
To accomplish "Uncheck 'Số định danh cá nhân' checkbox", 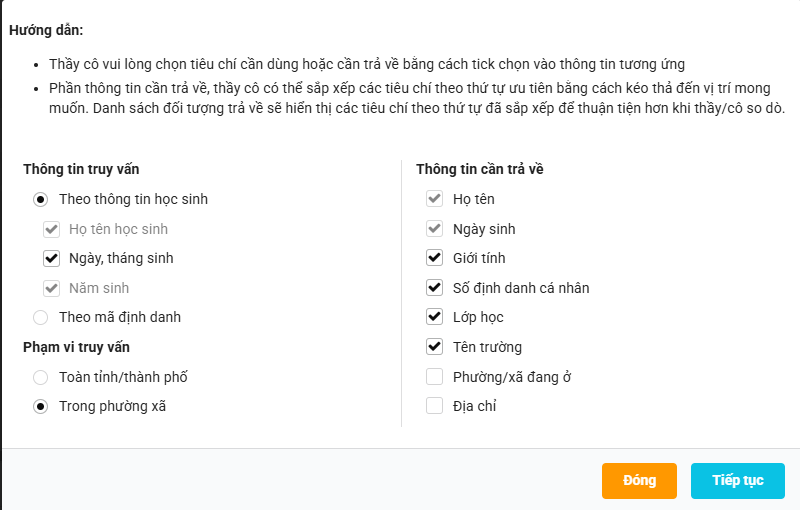I will [x=434, y=288].
